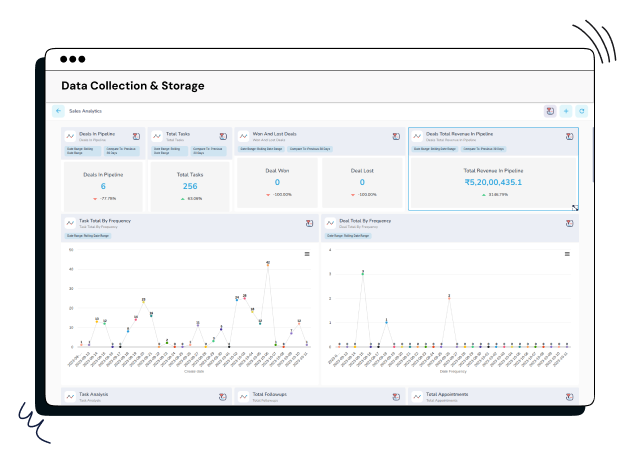Click Total Appointments chart type icon
The width and height of the screenshot is (629, 463).
click(417, 397)
